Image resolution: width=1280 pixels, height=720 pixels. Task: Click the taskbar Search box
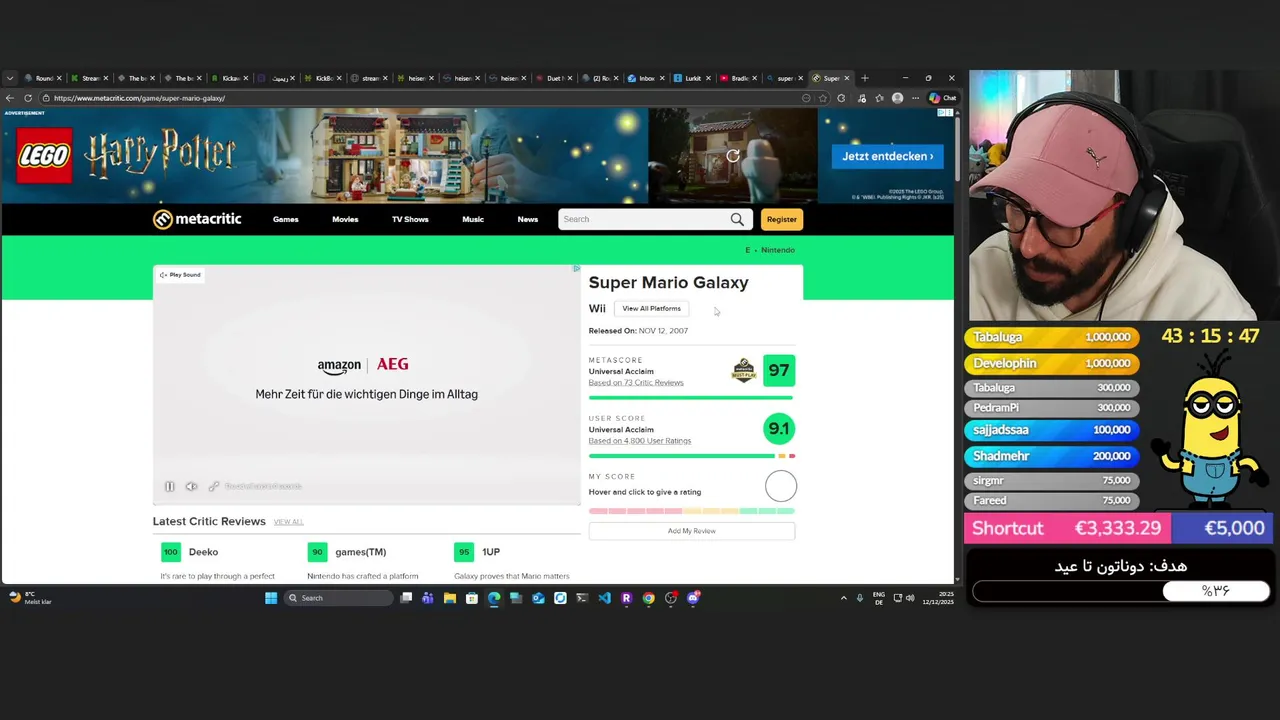pos(338,598)
